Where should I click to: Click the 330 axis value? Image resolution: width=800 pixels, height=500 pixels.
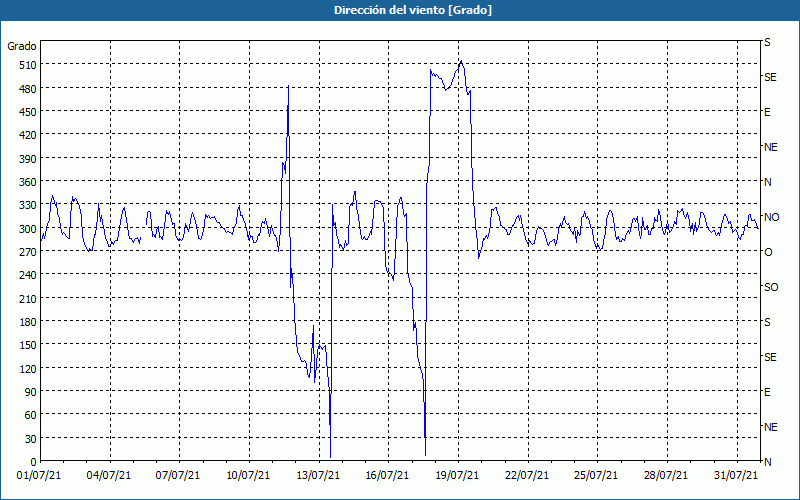point(28,205)
